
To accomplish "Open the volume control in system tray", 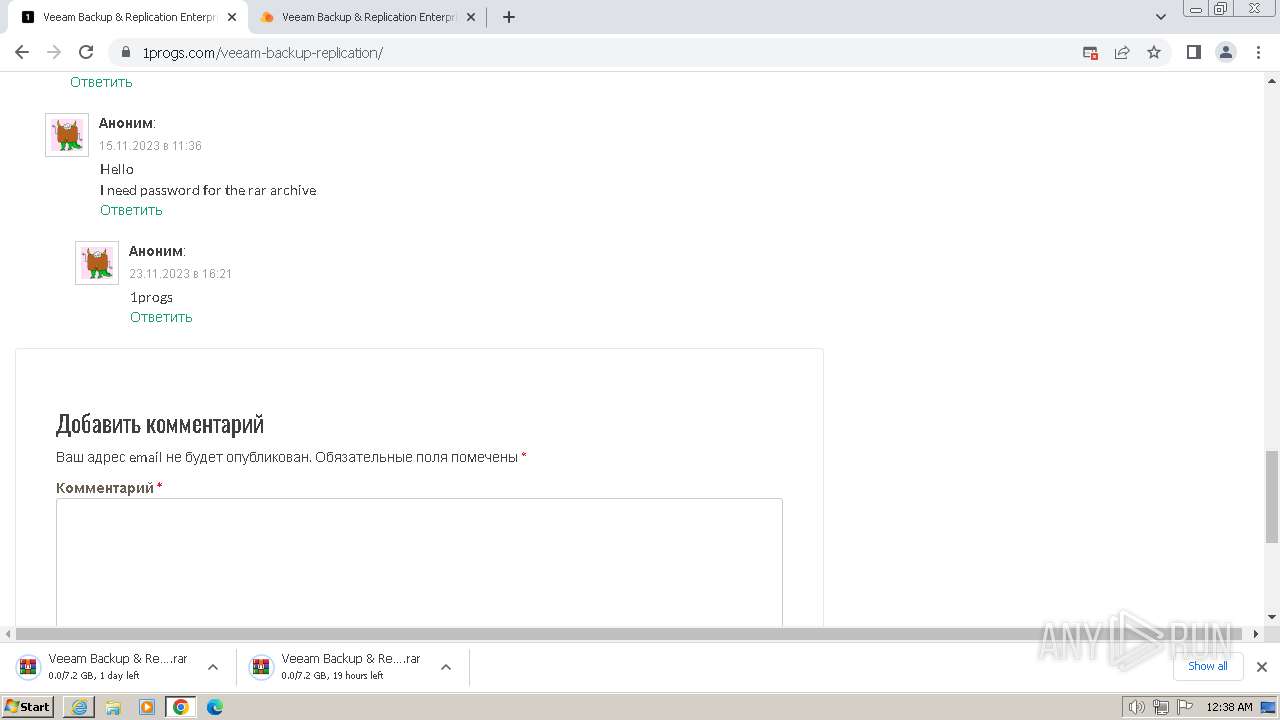I will 1136,707.
